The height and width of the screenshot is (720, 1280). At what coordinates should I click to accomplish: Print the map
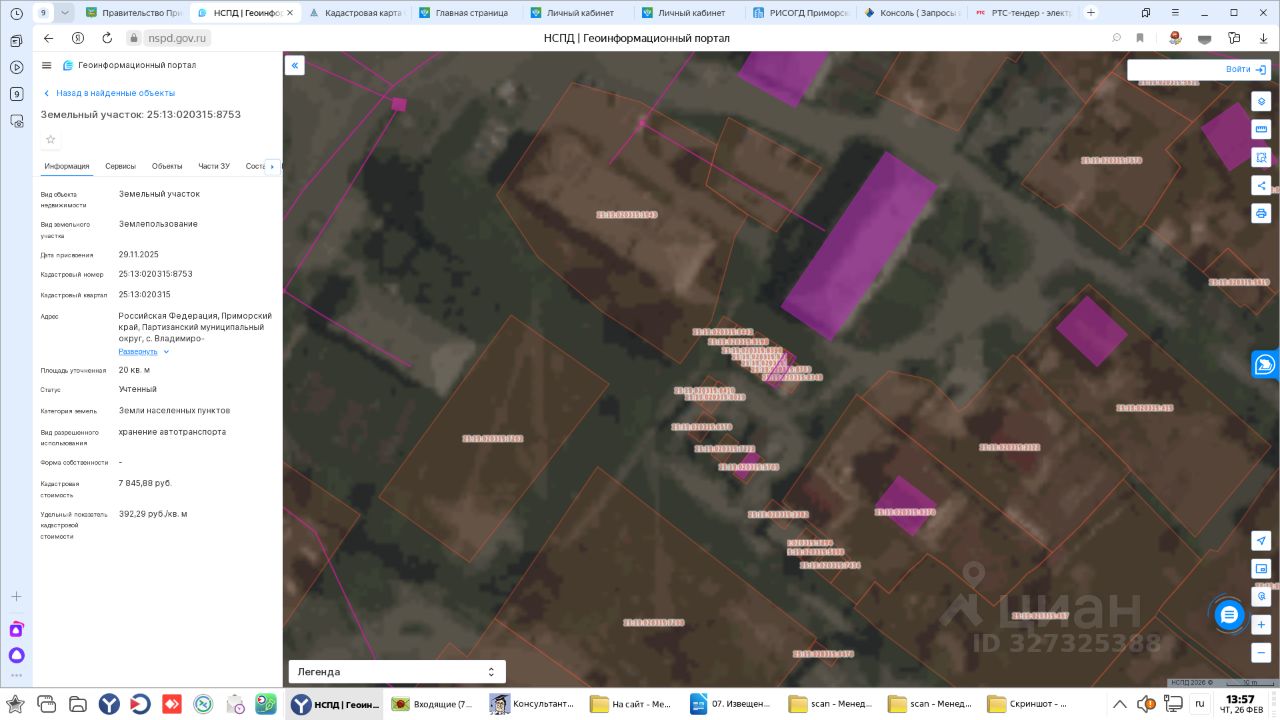pos(1261,214)
